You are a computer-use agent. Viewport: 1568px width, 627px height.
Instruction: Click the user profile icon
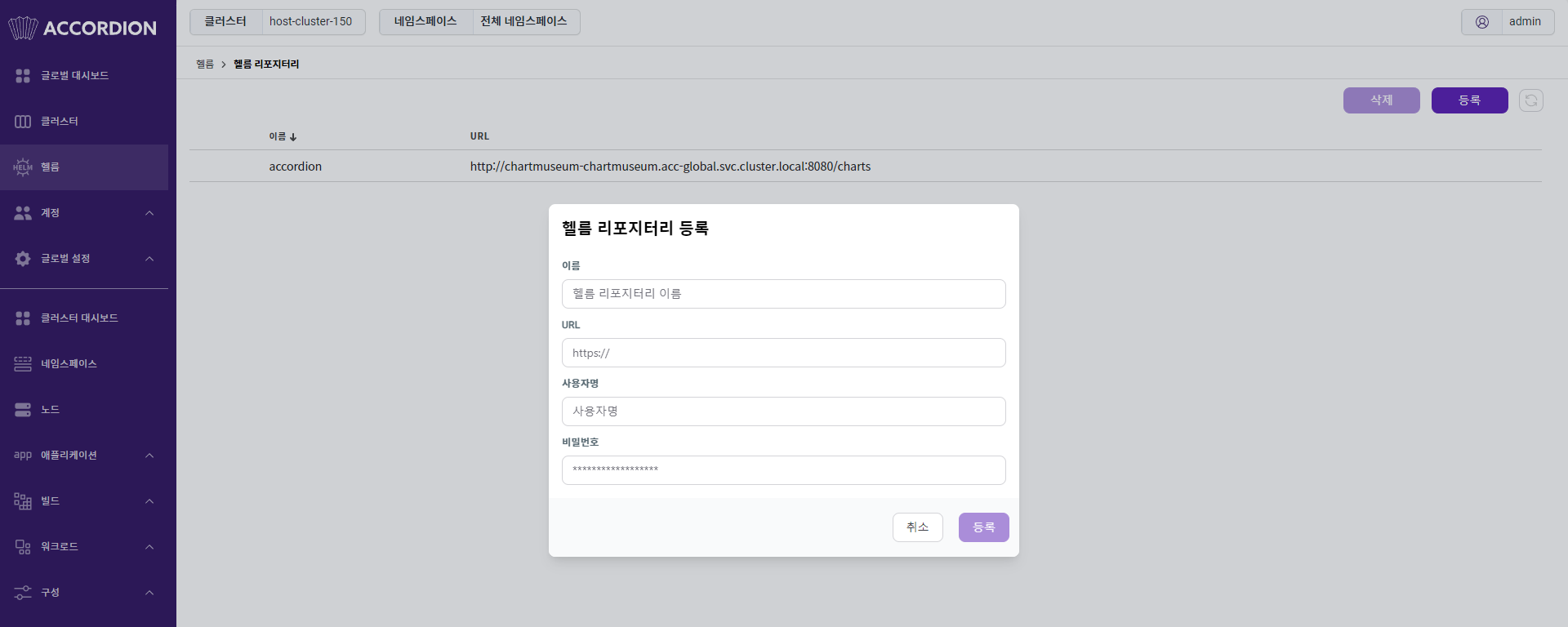tap(1482, 22)
